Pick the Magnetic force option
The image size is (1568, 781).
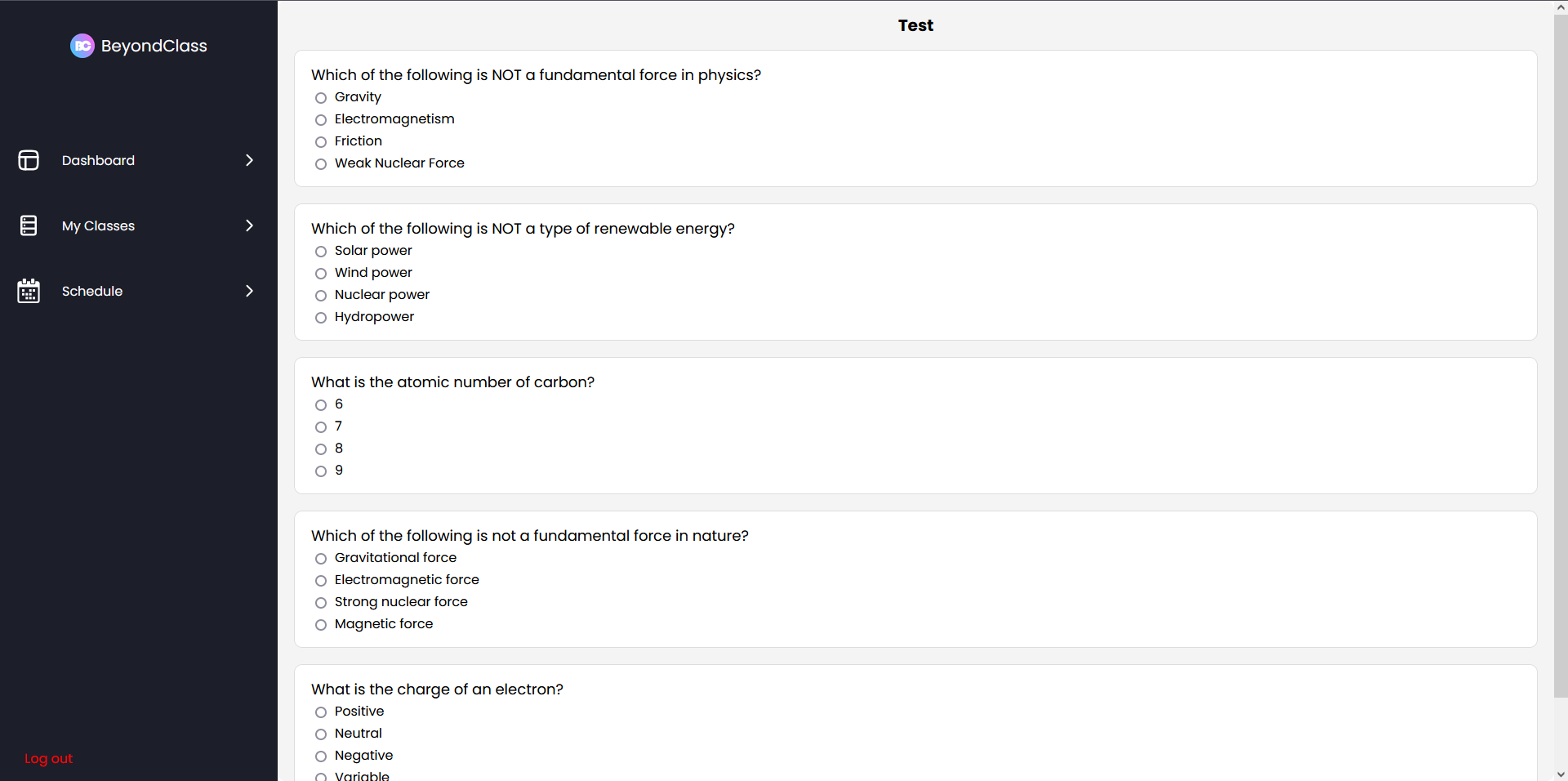tap(321, 625)
